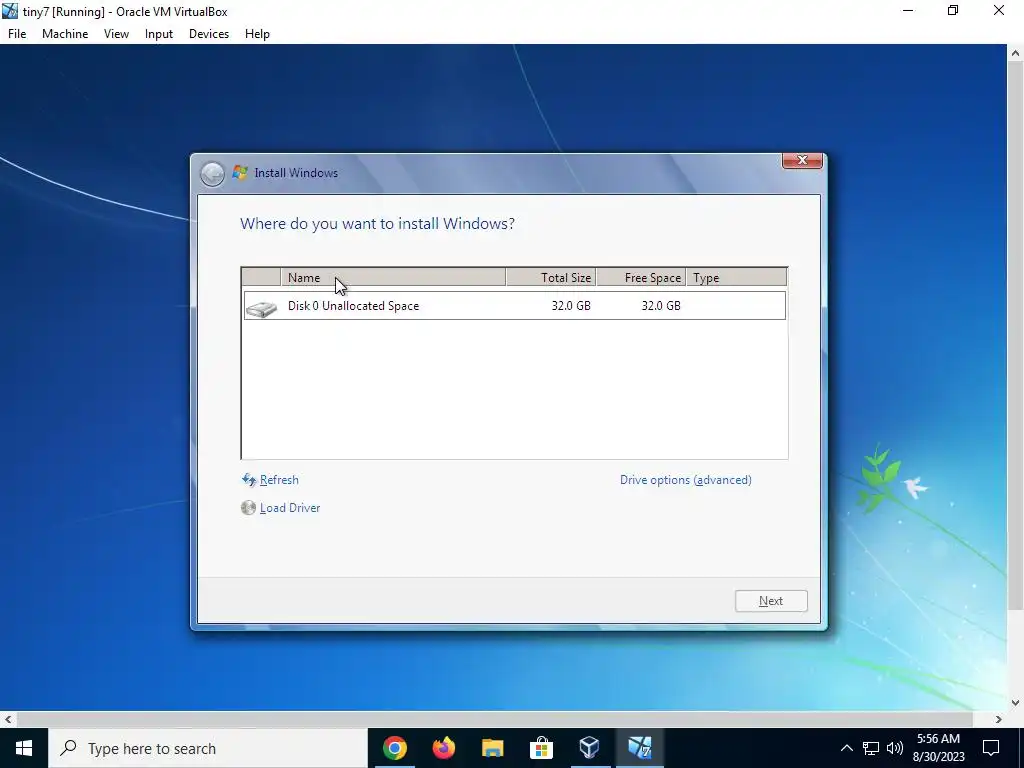Click the network icon in the system tray
1024x768 pixels.
(871, 748)
